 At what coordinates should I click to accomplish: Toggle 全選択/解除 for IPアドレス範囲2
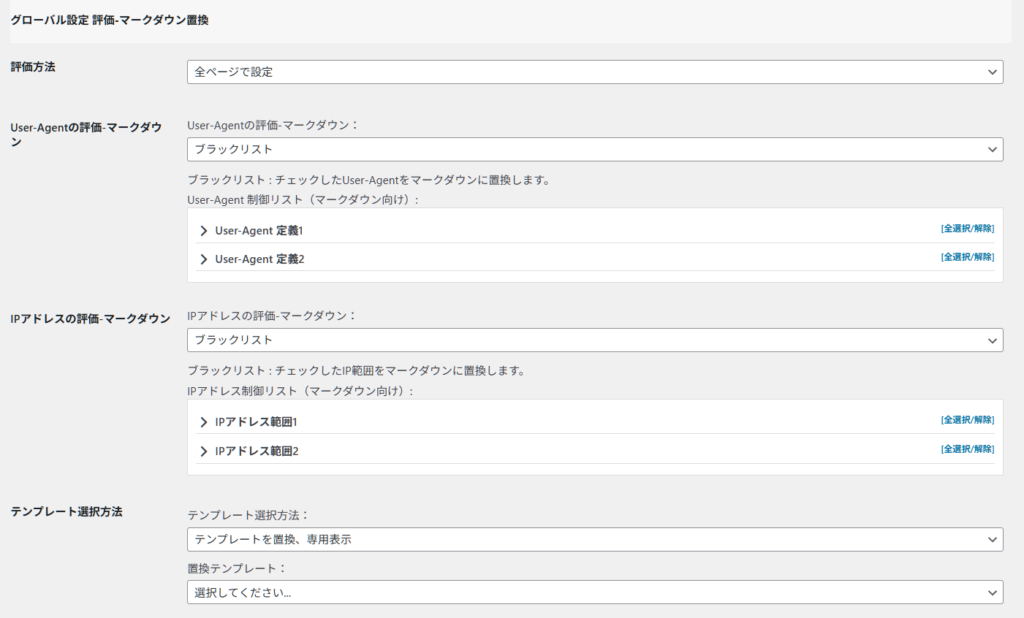[x=967, y=449]
